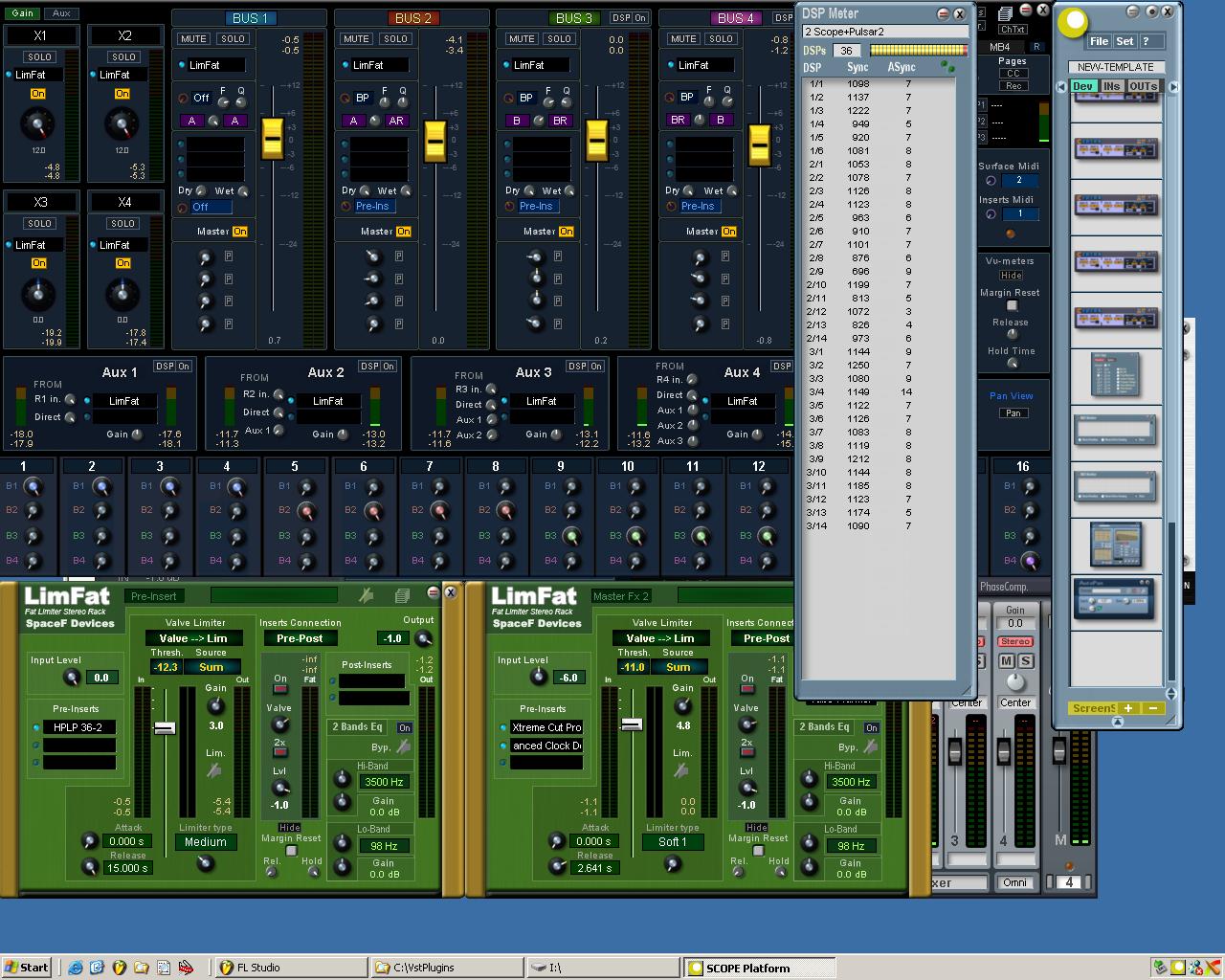Screen dimensions: 1225x980
Task: Adjust threshold fader in left LimFat
Action: point(165,727)
